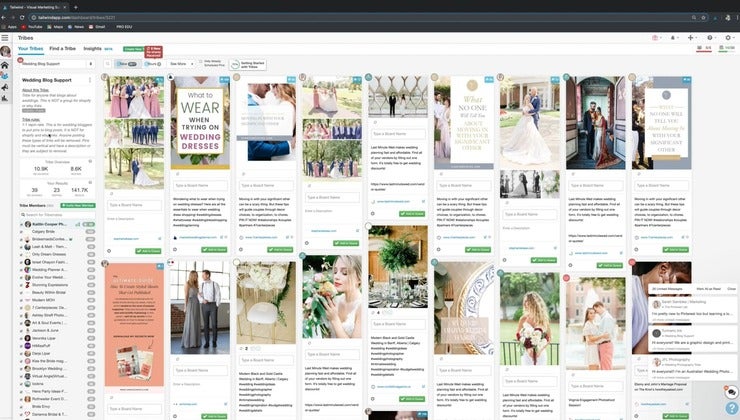This screenshot has height=420, width=740.
Task: Open the Tribes icon in the left sidebar
Action: 5,76
